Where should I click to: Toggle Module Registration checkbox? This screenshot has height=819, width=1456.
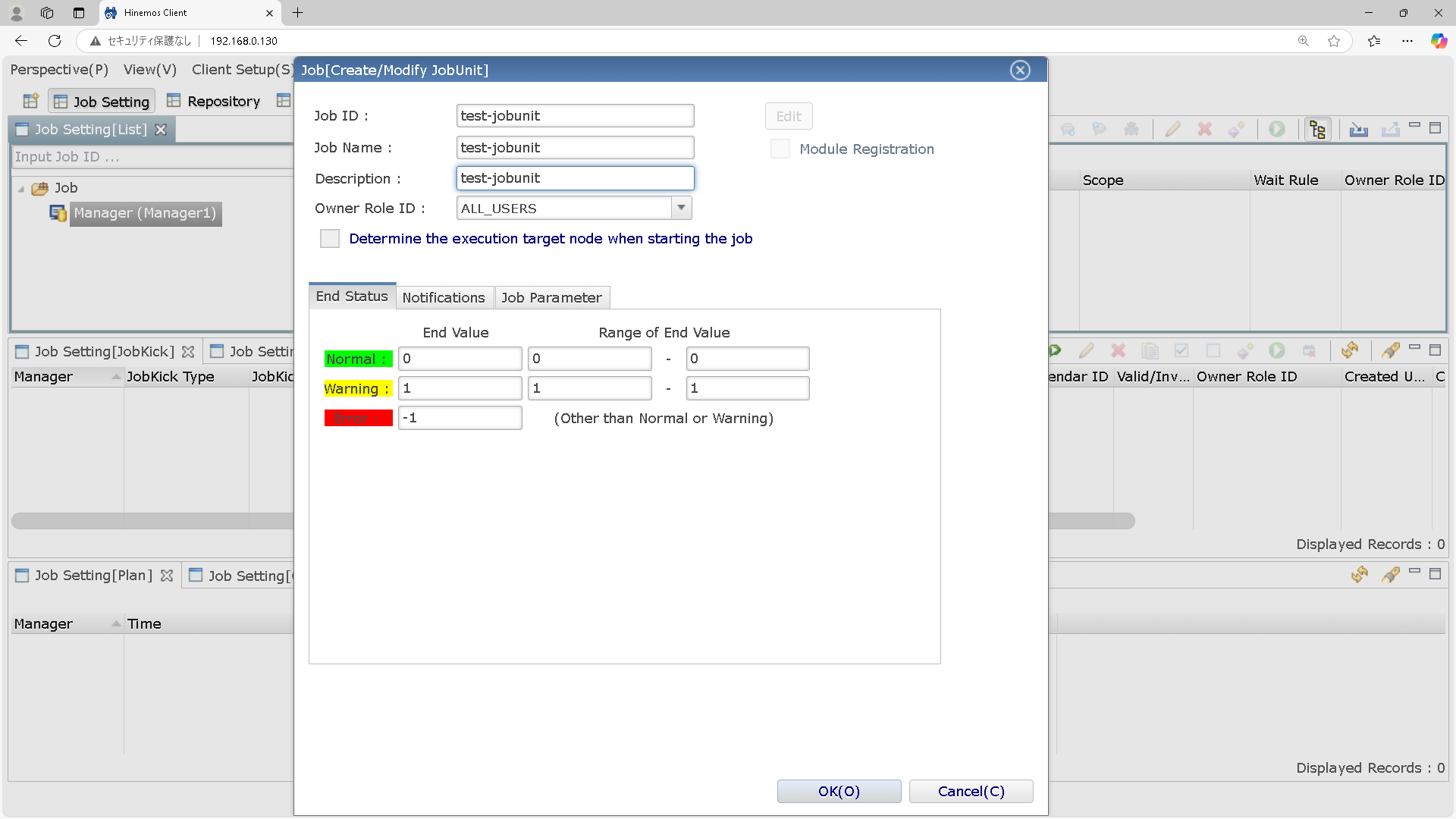(780, 149)
